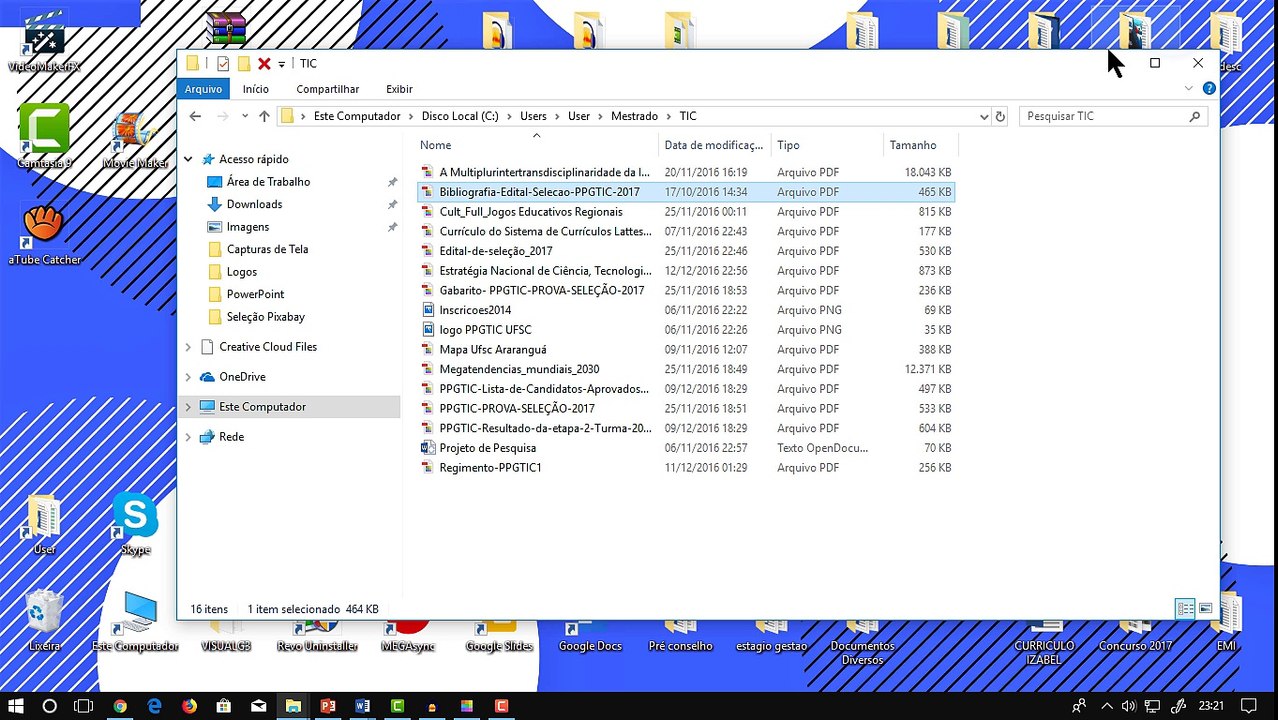Open the Lixeira recycle bin icon

[x=44, y=620]
